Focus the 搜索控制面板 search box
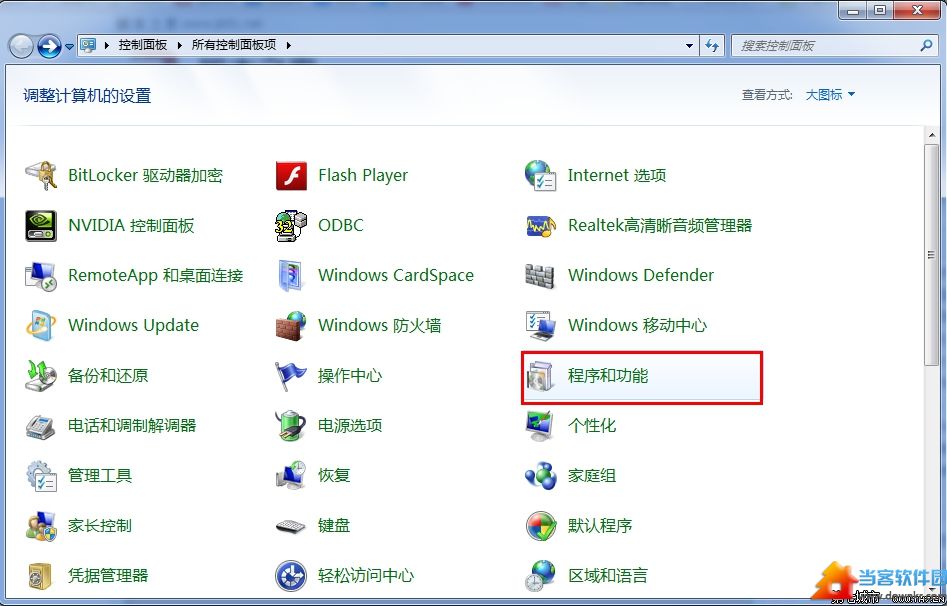The image size is (947, 606). click(833, 46)
